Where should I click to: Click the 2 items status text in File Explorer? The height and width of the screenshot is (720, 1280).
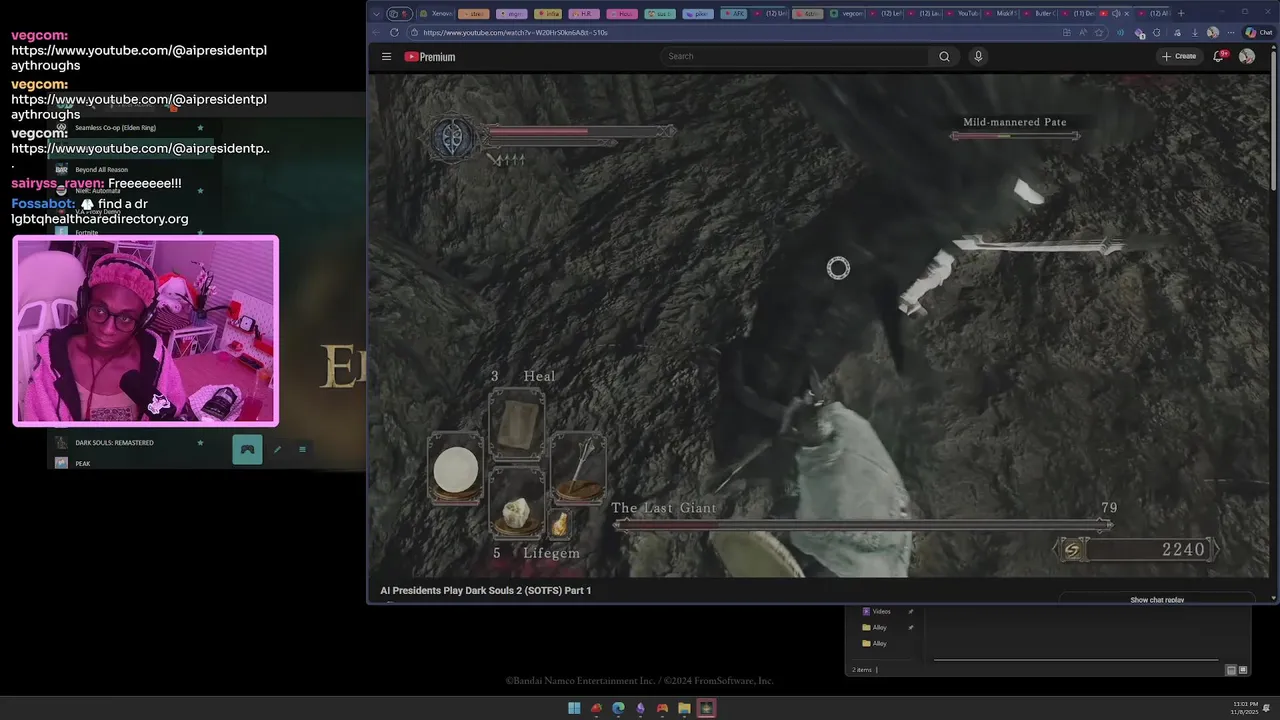[x=862, y=670]
